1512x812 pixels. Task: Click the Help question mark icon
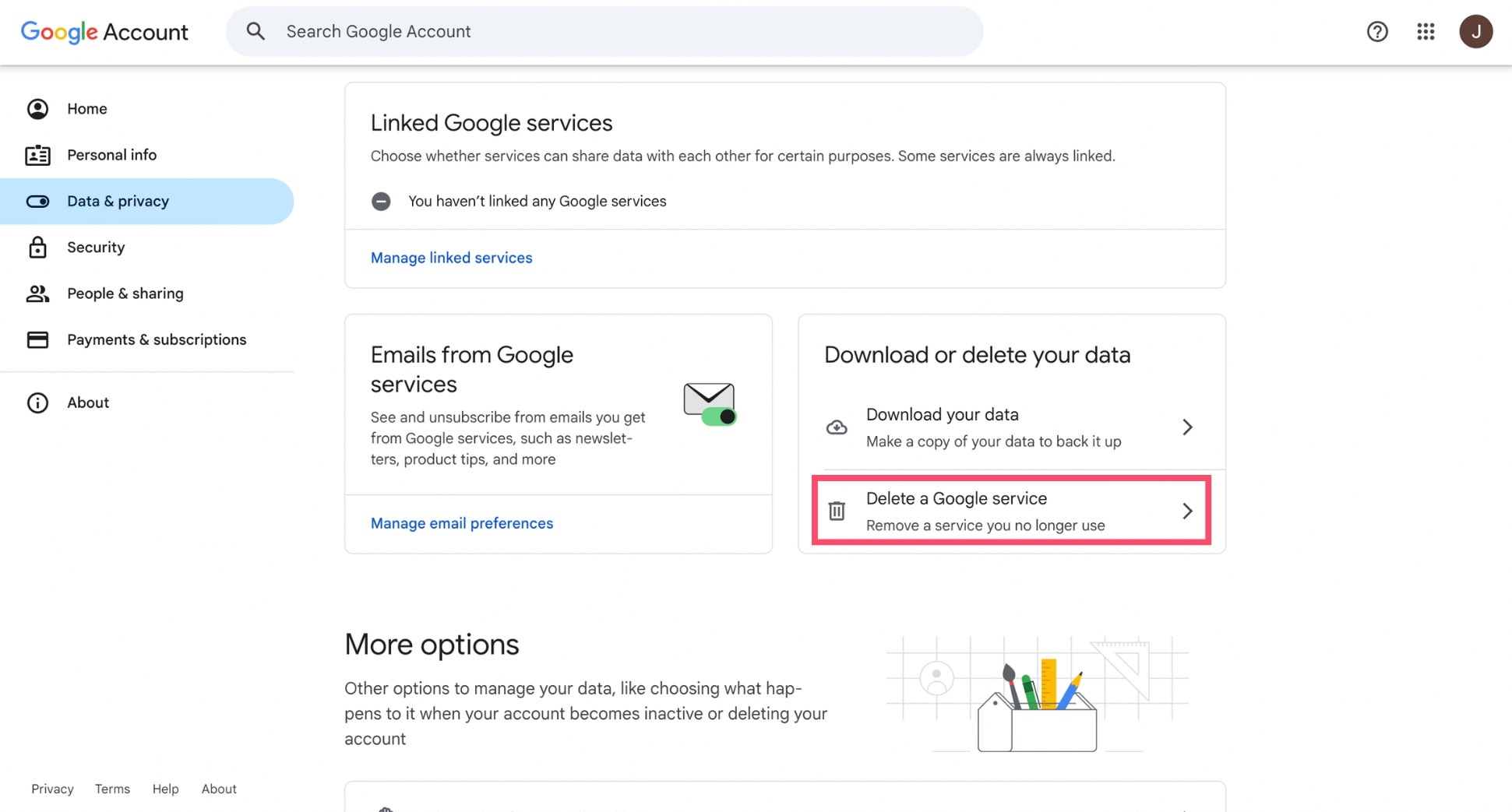(x=1377, y=31)
